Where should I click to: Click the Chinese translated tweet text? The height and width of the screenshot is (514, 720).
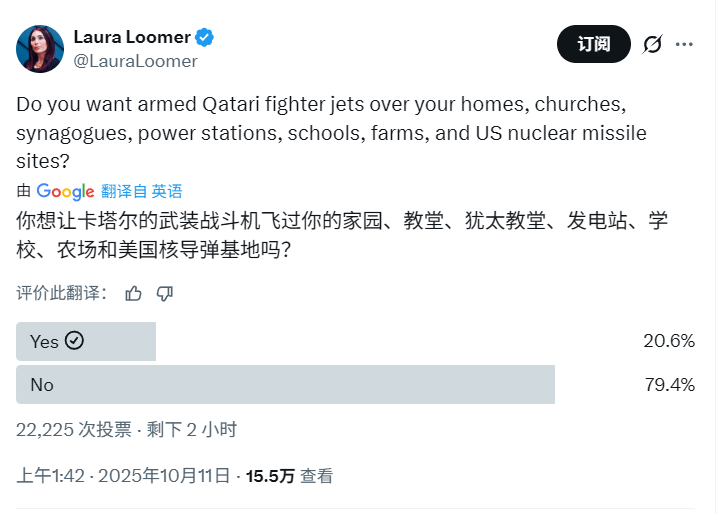(x=340, y=234)
